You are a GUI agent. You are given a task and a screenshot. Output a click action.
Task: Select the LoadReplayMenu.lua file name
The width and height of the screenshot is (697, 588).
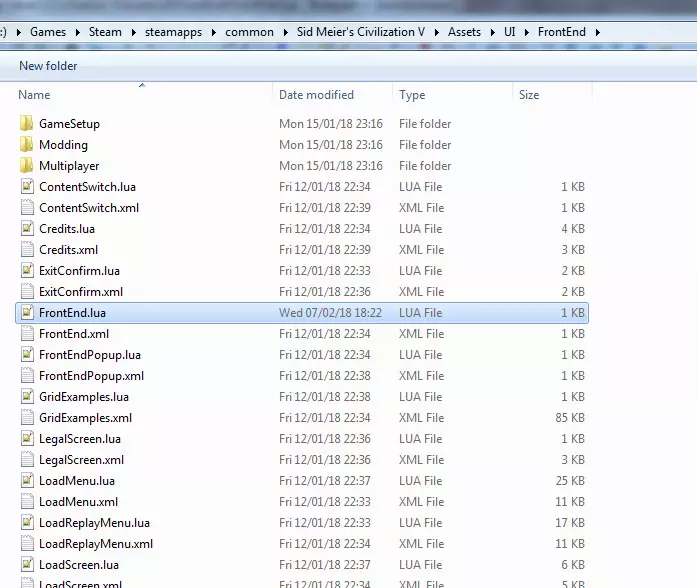coord(94,523)
